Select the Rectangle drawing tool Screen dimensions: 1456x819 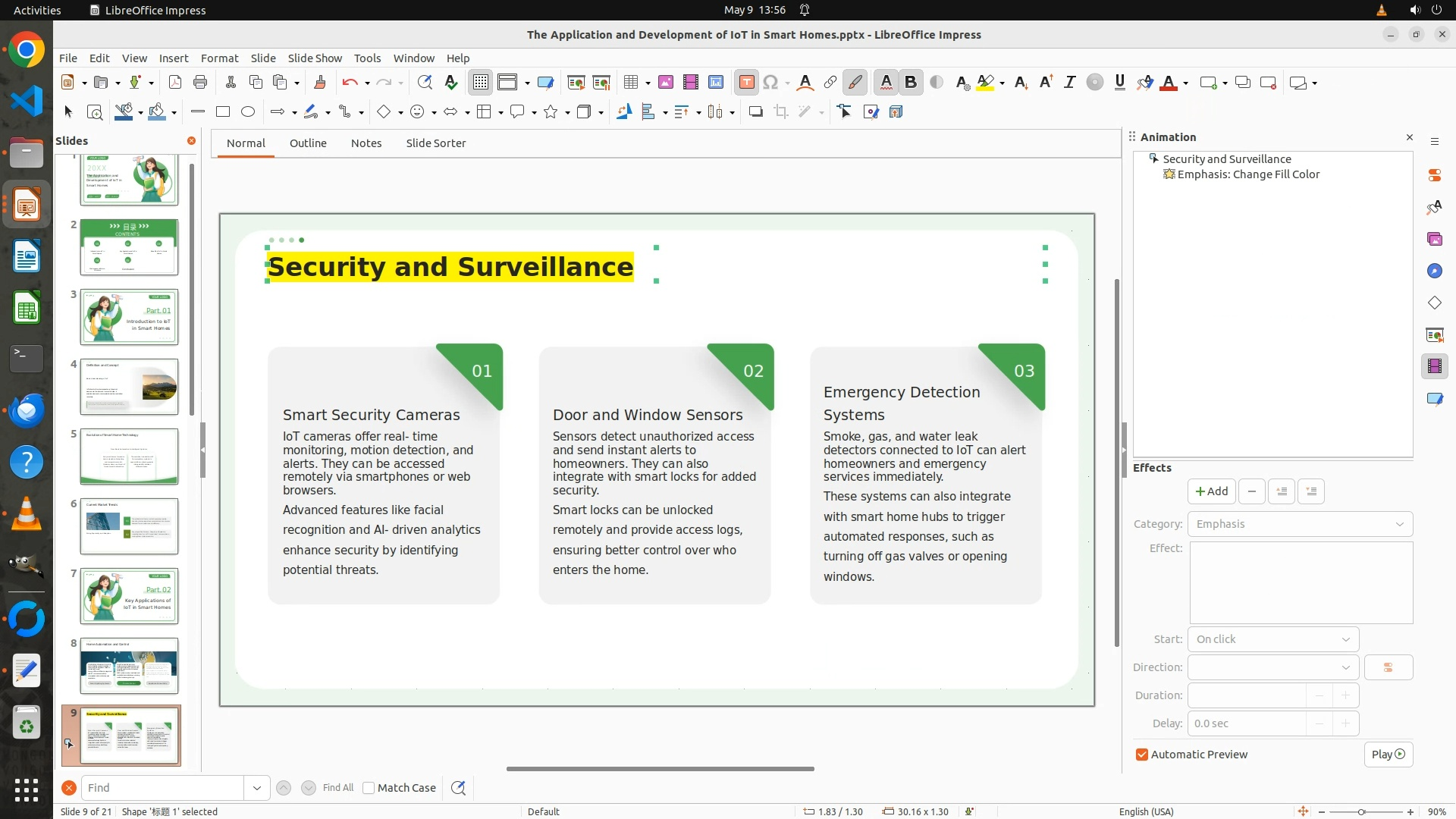[223, 112]
